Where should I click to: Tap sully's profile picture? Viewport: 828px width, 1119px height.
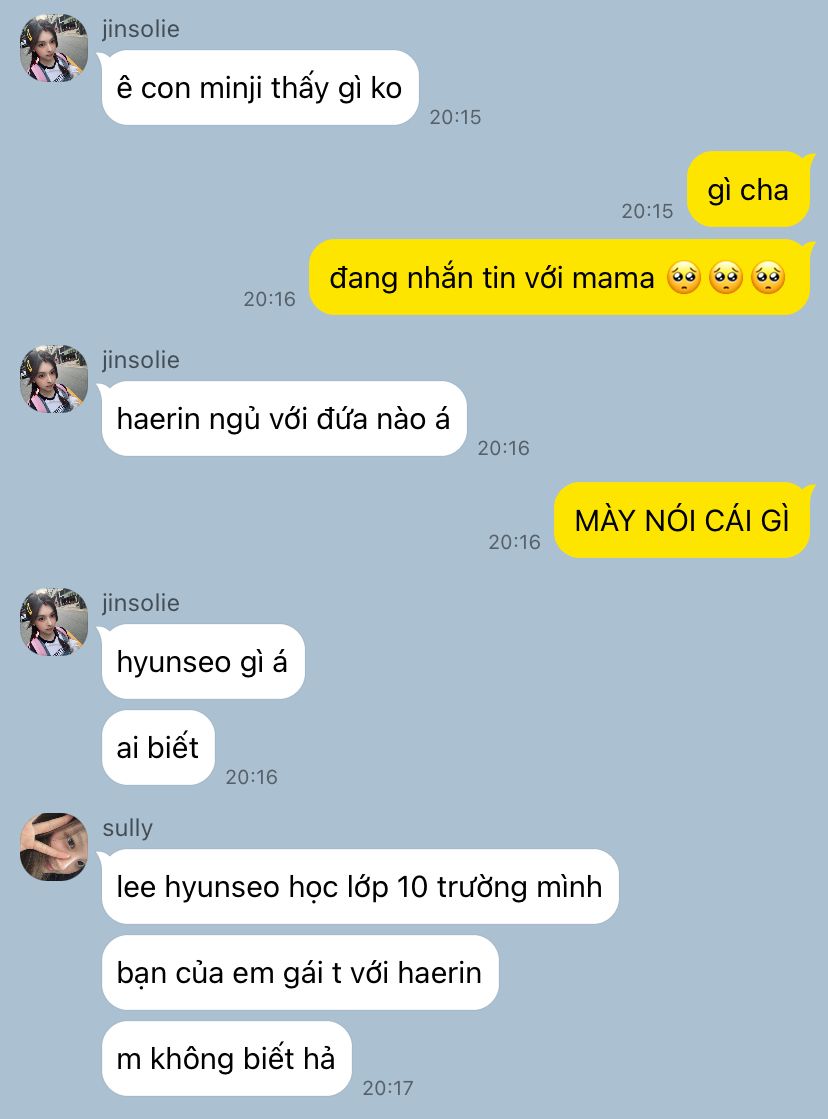point(54,847)
